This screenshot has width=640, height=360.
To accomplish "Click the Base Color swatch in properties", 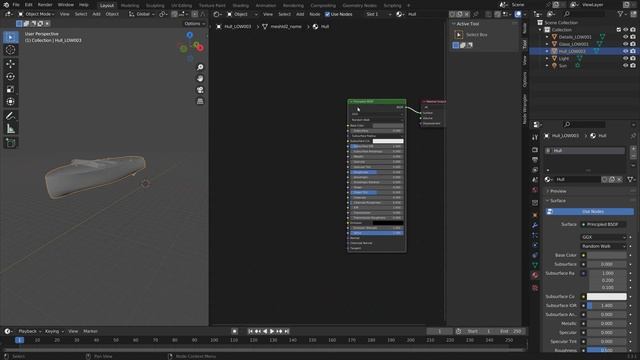I will 607,256.
